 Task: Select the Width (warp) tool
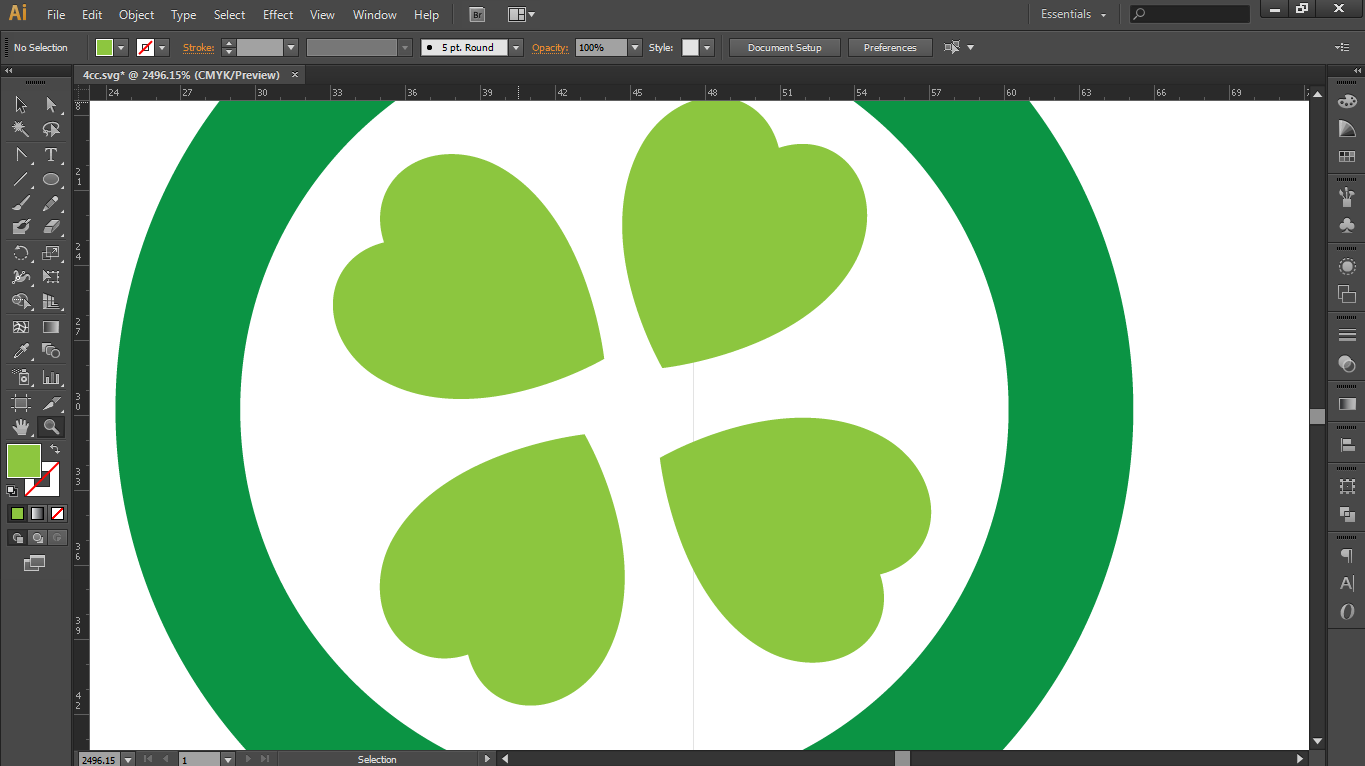tap(21, 277)
